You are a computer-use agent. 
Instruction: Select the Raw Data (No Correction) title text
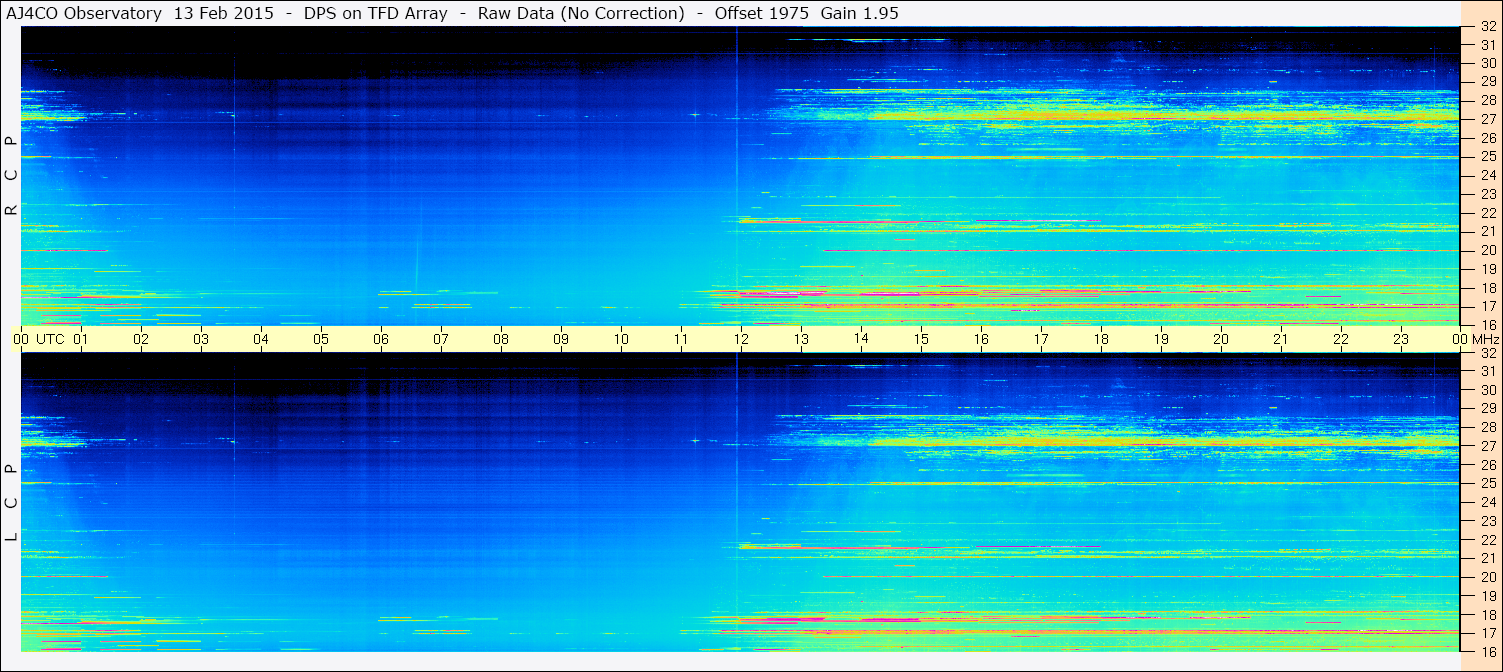click(581, 13)
